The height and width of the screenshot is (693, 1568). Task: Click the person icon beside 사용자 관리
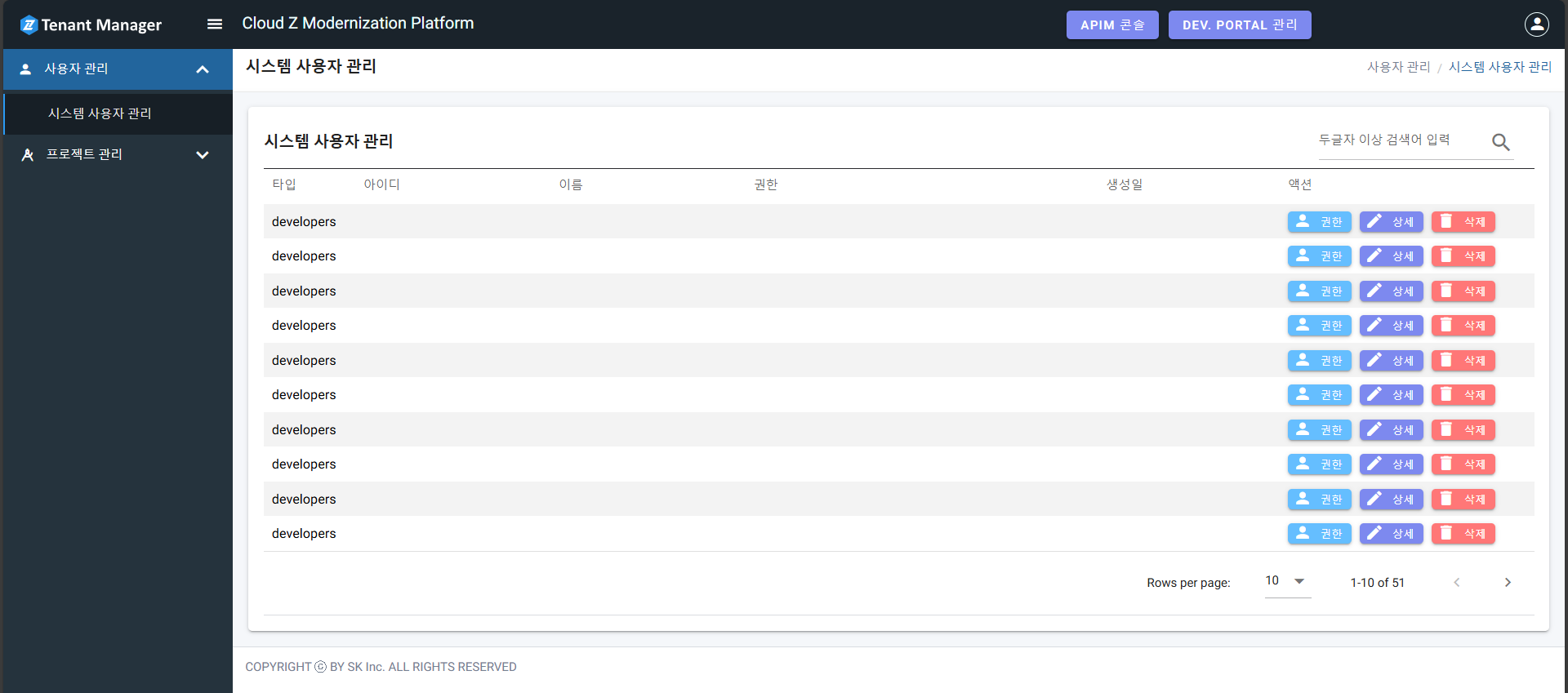click(25, 69)
